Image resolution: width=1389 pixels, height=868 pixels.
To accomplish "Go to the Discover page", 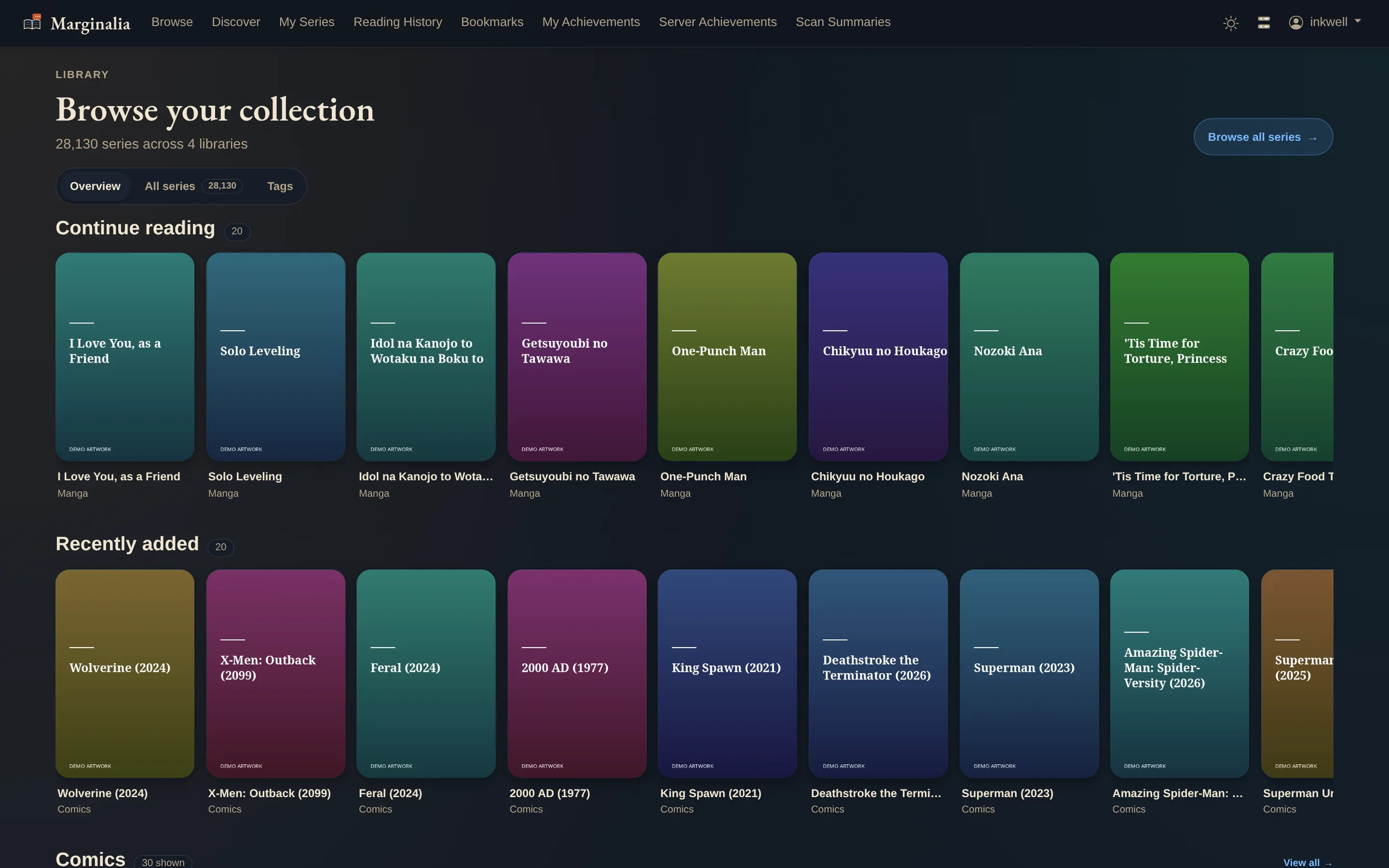I will 236,22.
